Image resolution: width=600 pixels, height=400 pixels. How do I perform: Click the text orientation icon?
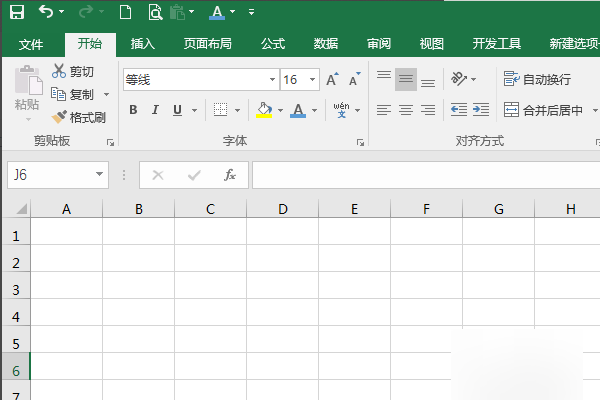(458, 79)
